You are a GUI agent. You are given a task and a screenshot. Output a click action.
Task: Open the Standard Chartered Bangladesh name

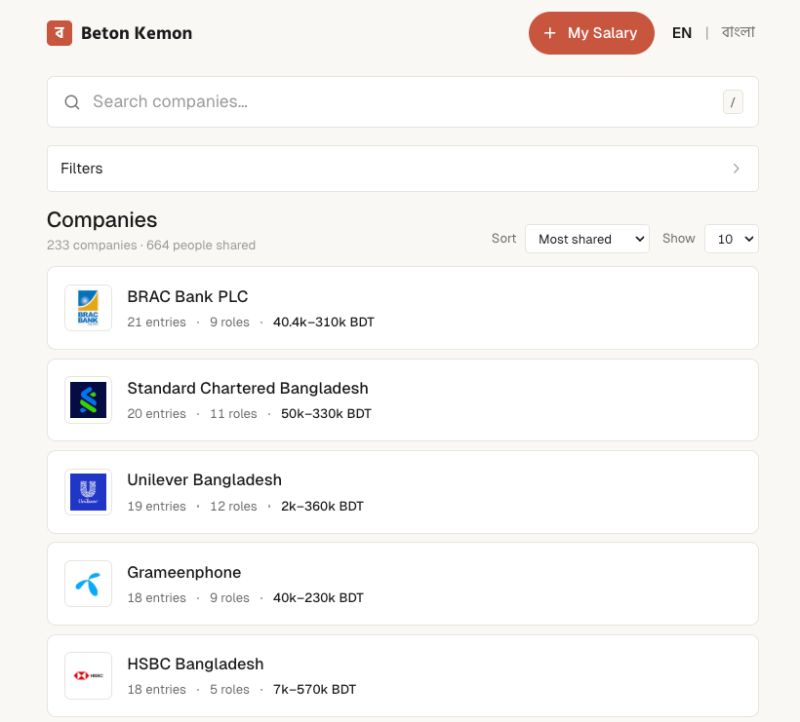[x=247, y=388]
